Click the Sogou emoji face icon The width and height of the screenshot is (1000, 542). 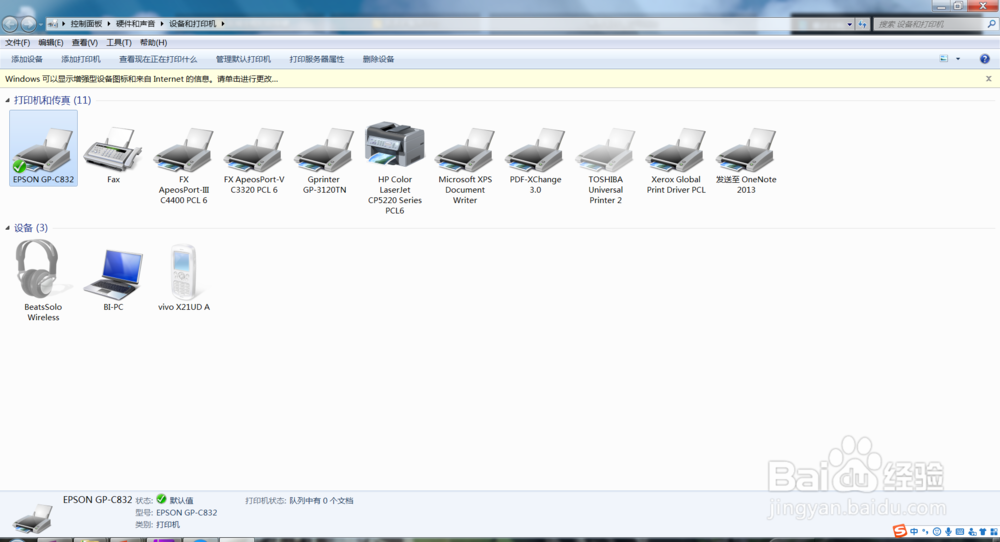point(936,531)
